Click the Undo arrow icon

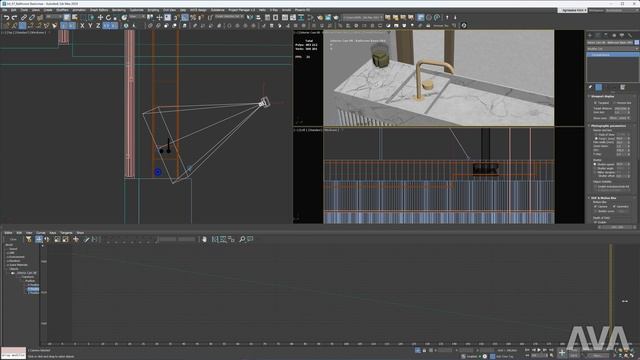click(x=6, y=18)
